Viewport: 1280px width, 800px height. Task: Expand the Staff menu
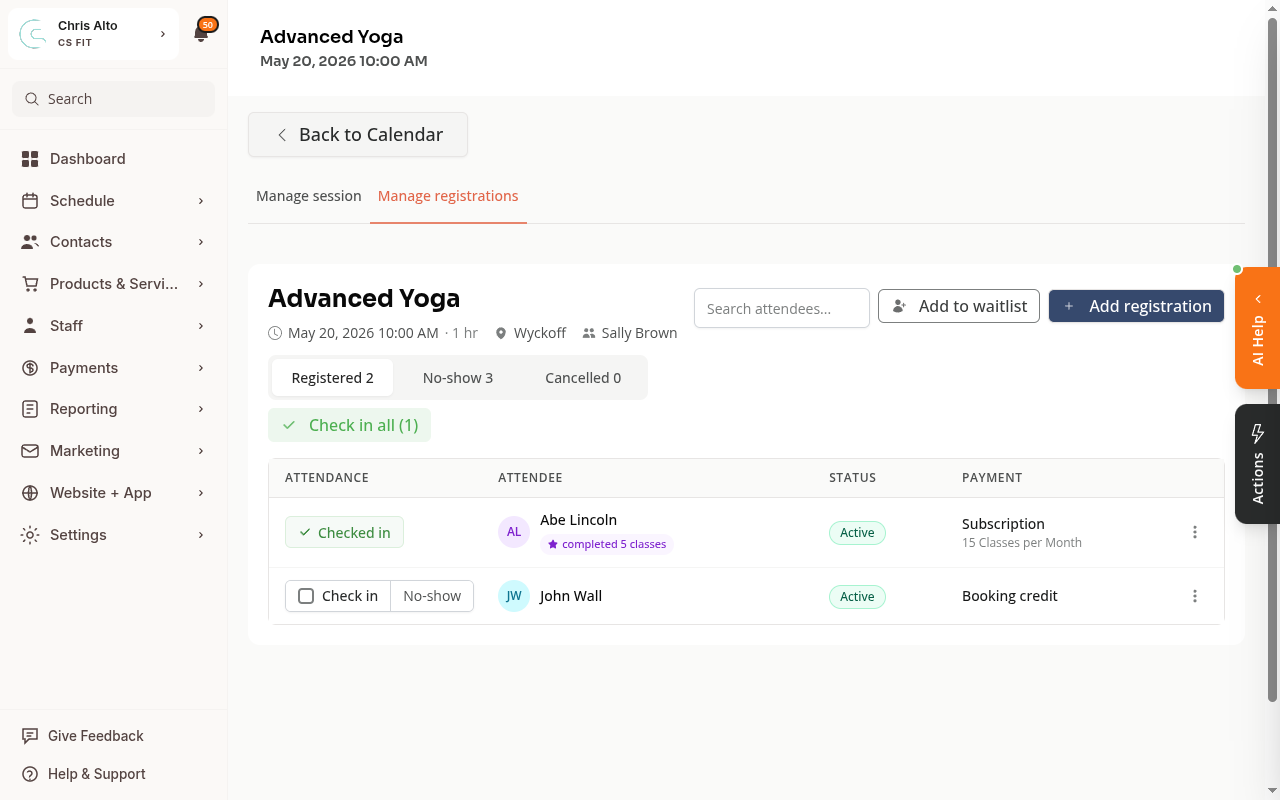tap(201, 326)
